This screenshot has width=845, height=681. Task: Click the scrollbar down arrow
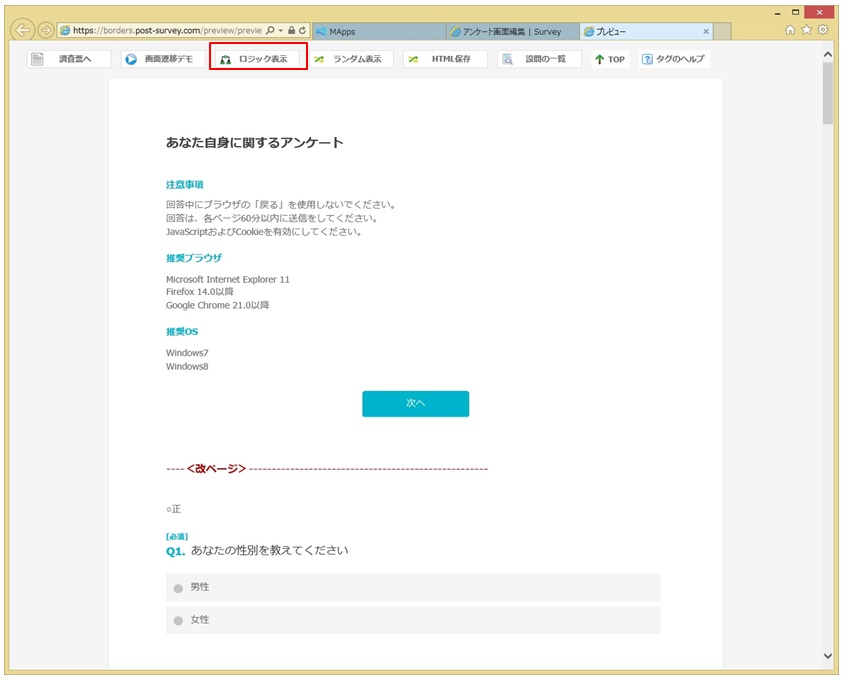tap(828, 656)
